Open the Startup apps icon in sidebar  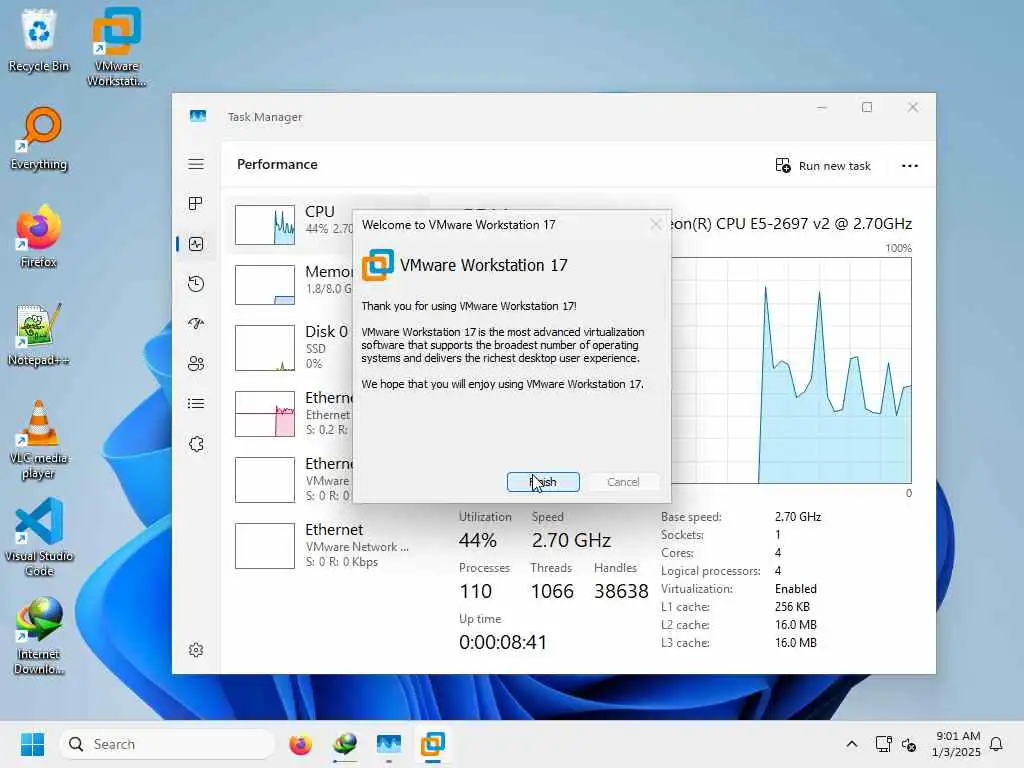pyautogui.click(x=196, y=324)
